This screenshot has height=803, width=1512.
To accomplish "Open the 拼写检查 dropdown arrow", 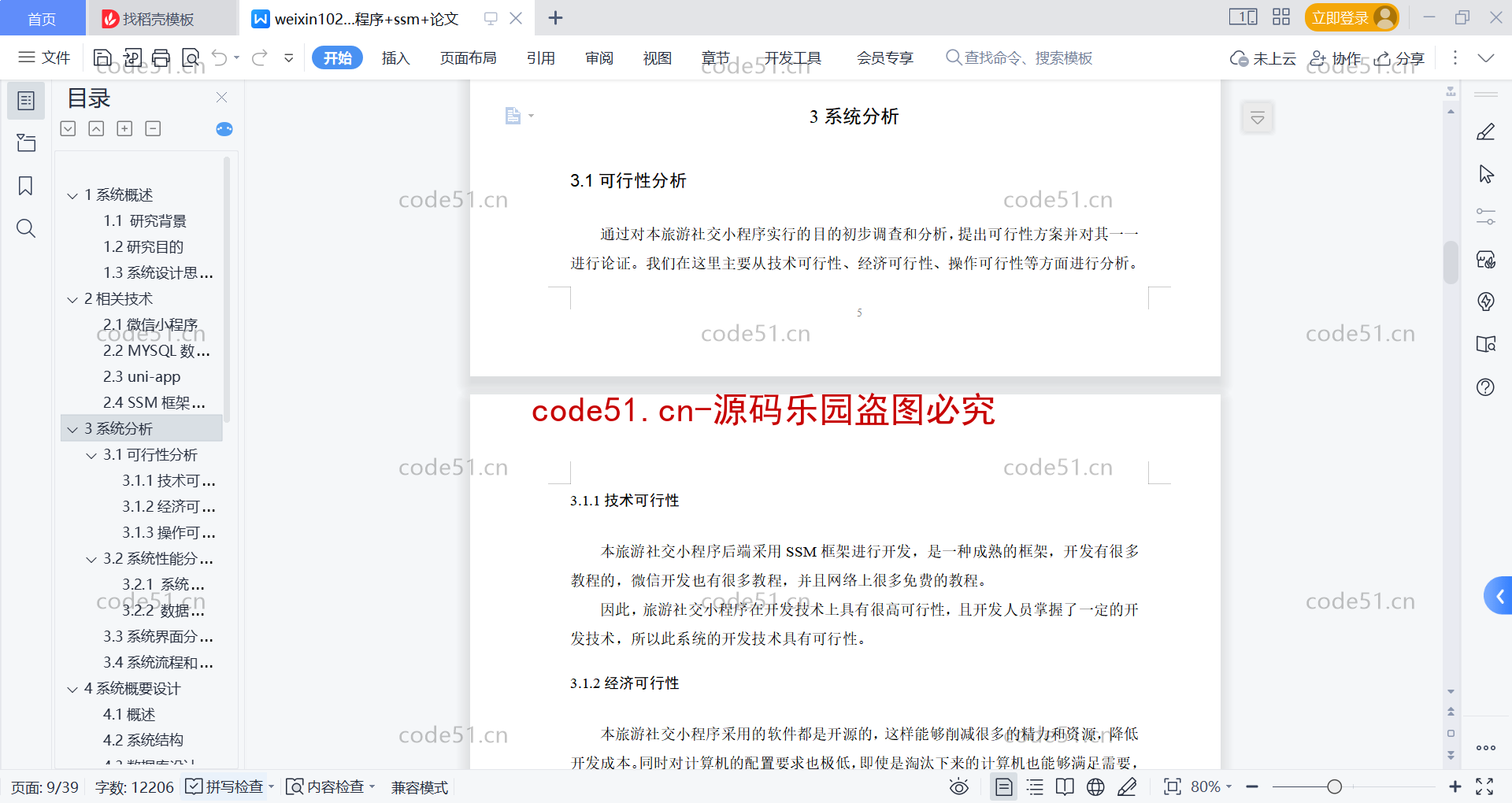I will coord(271,786).
